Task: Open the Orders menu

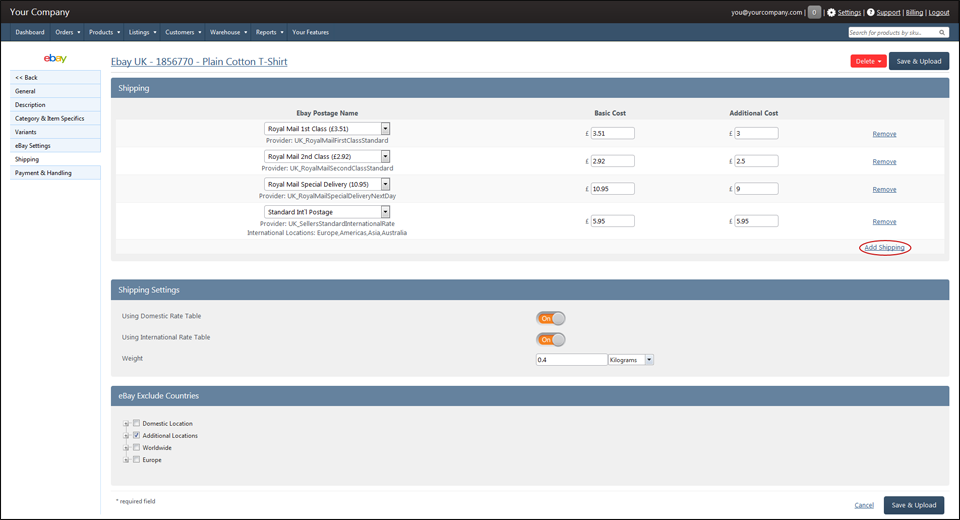Action: (x=67, y=32)
